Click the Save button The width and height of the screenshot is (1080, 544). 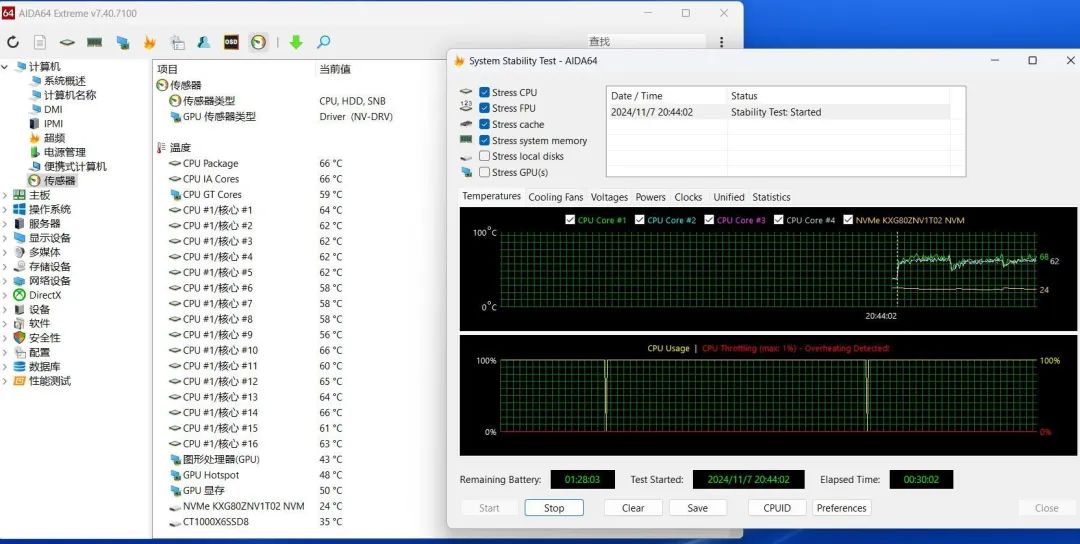pyautogui.click(x=697, y=508)
